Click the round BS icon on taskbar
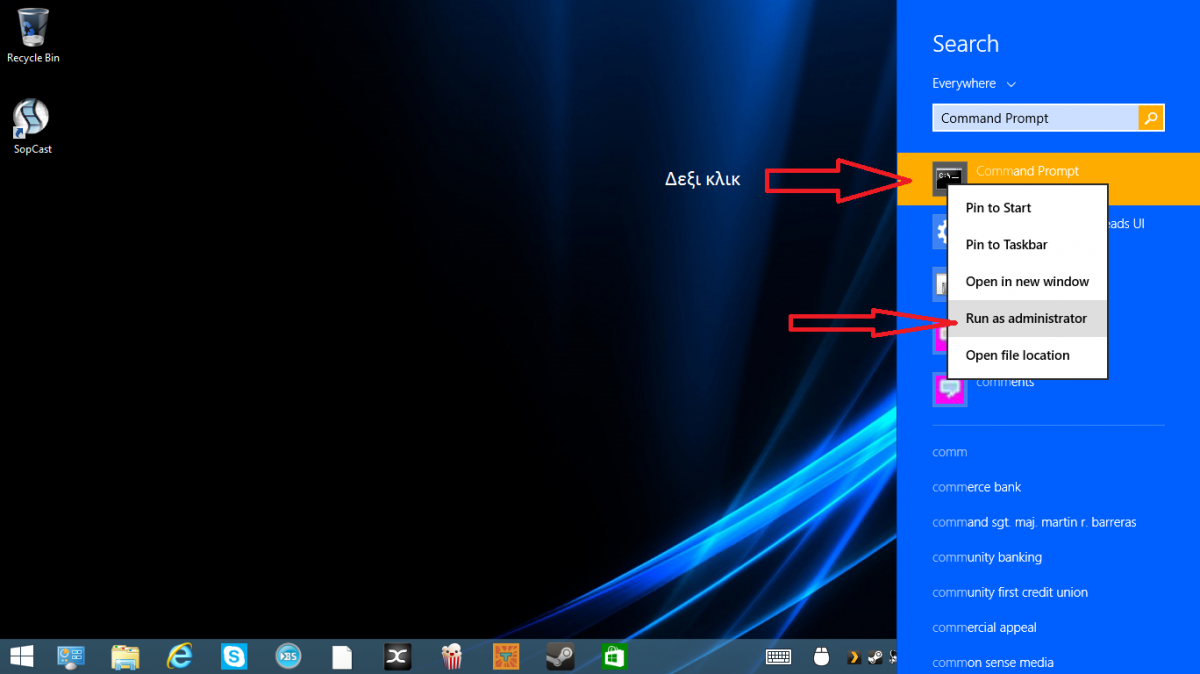The image size is (1200, 674). click(x=288, y=657)
